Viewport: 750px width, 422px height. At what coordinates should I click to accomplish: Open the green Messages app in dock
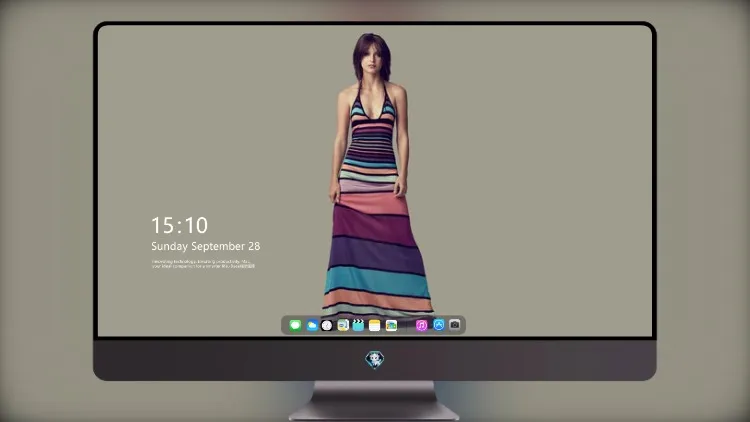295,325
